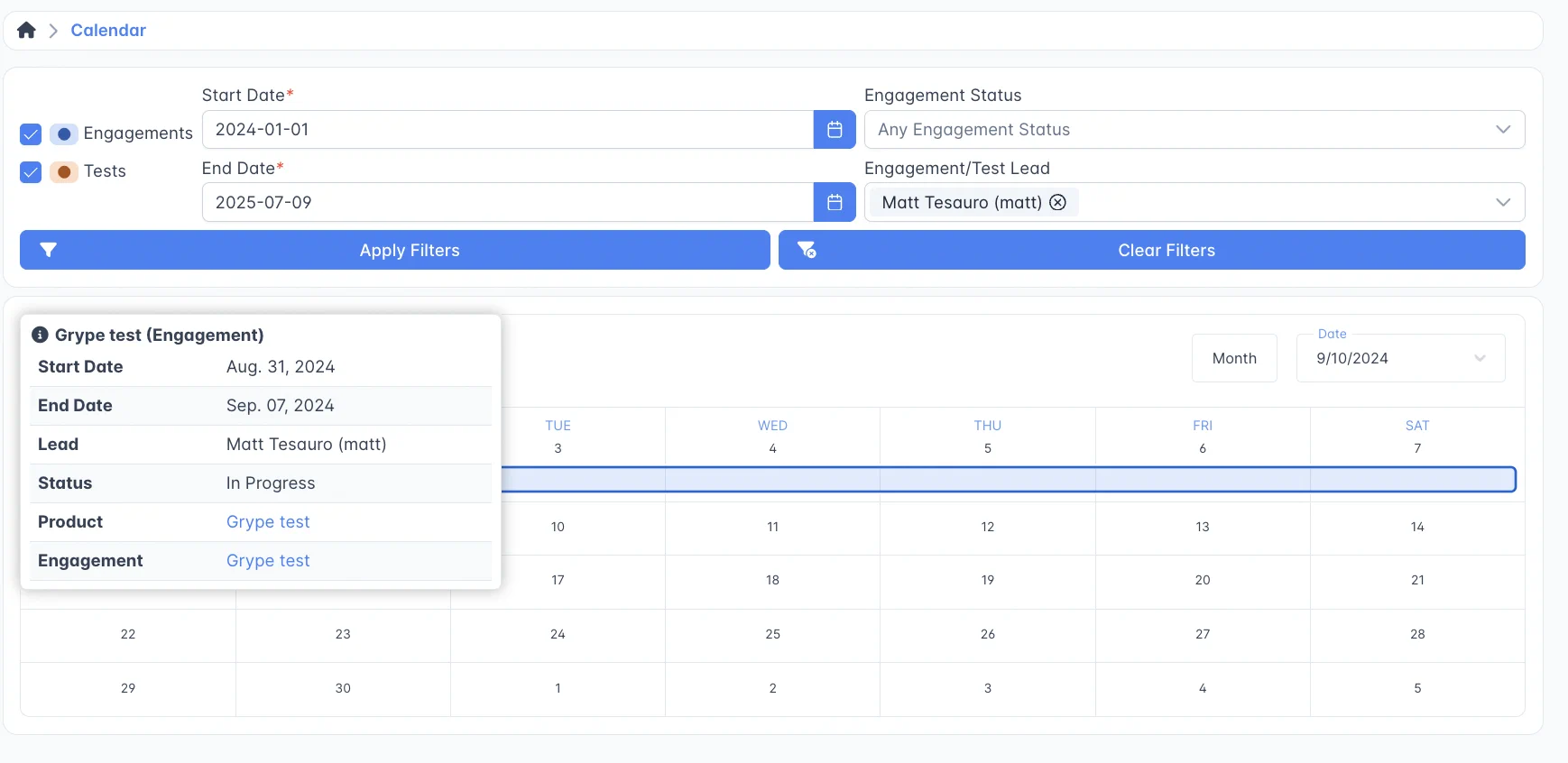Click the Start Date input field
The width and height of the screenshot is (1568, 763).
(x=507, y=130)
